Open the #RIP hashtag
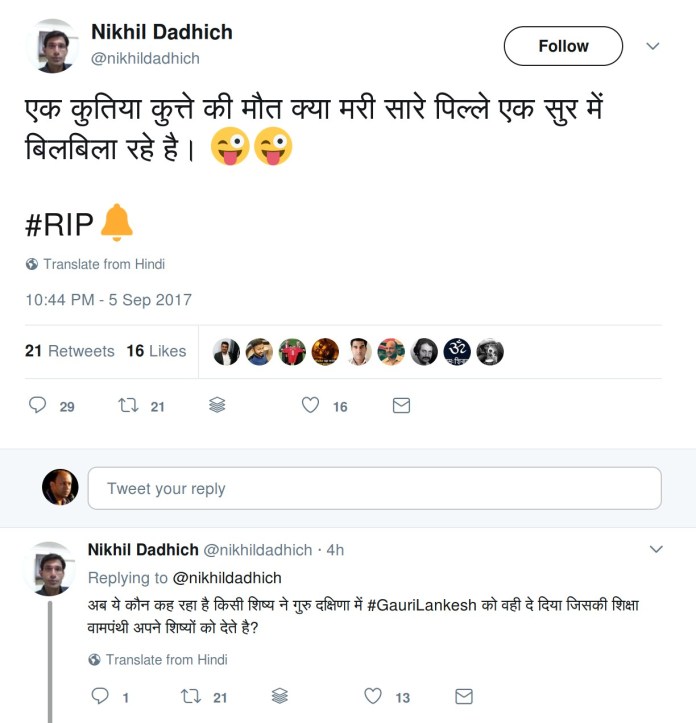This screenshot has width=696, height=723. coord(59,225)
